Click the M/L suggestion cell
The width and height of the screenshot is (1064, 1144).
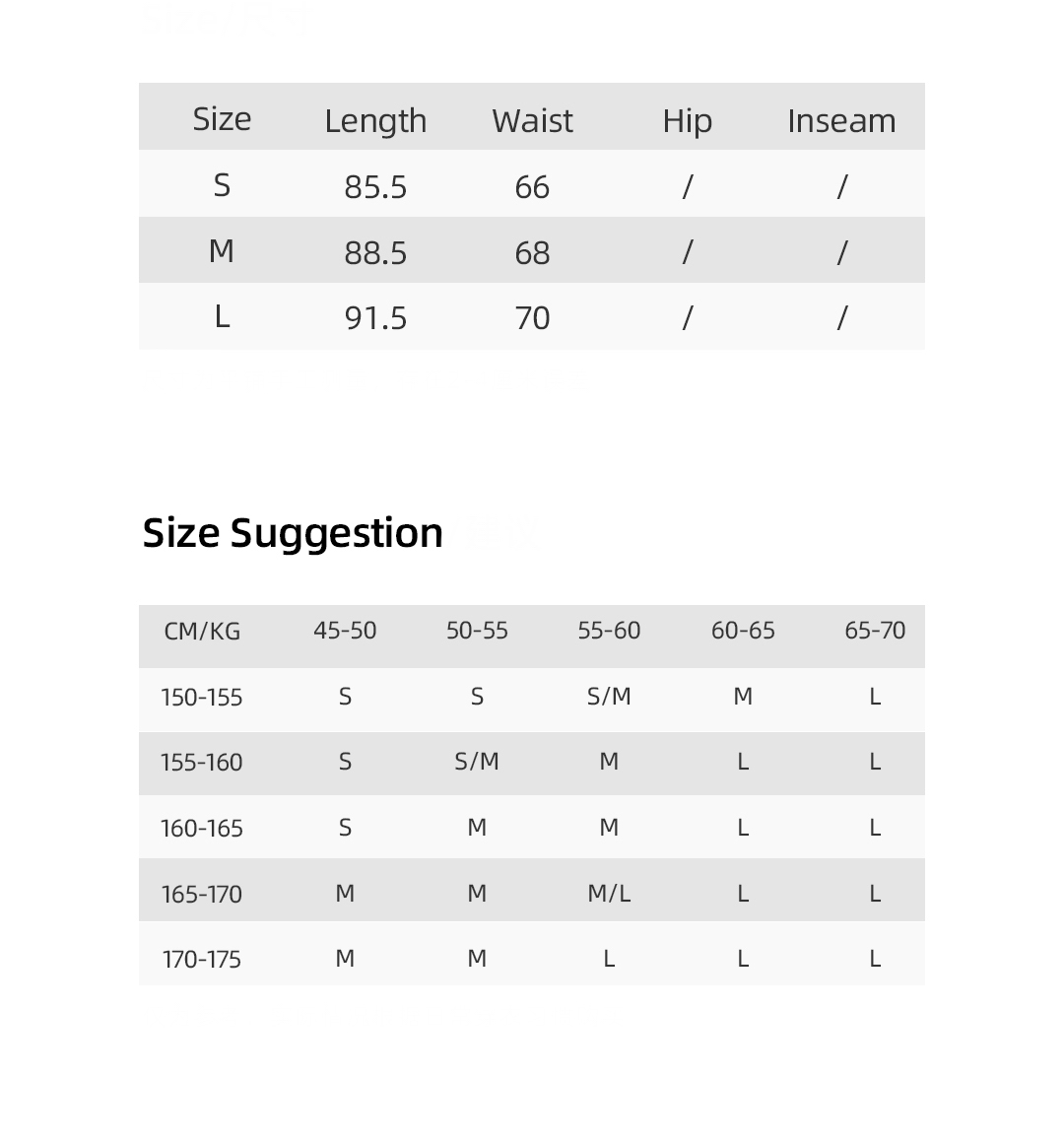pyautogui.click(x=609, y=893)
